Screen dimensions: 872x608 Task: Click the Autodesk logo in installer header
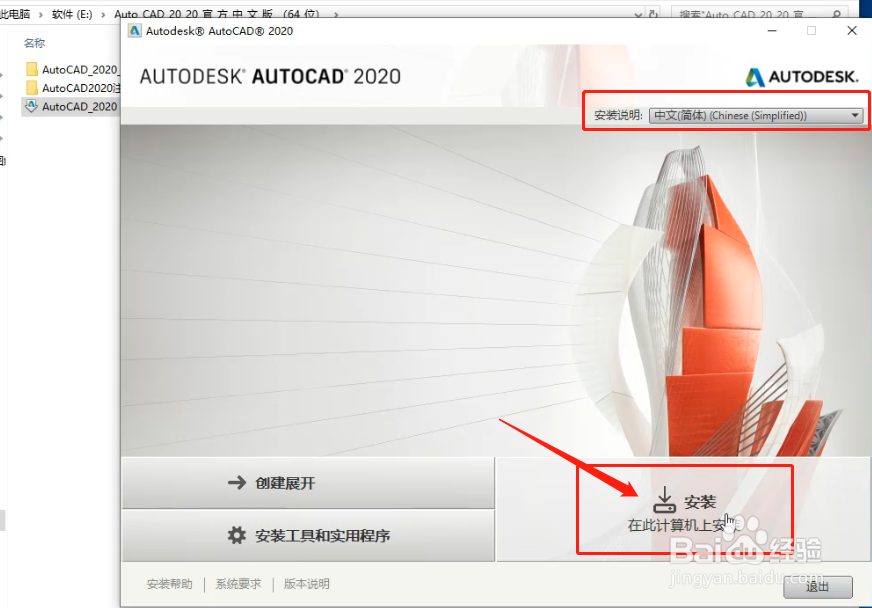click(x=802, y=77)
